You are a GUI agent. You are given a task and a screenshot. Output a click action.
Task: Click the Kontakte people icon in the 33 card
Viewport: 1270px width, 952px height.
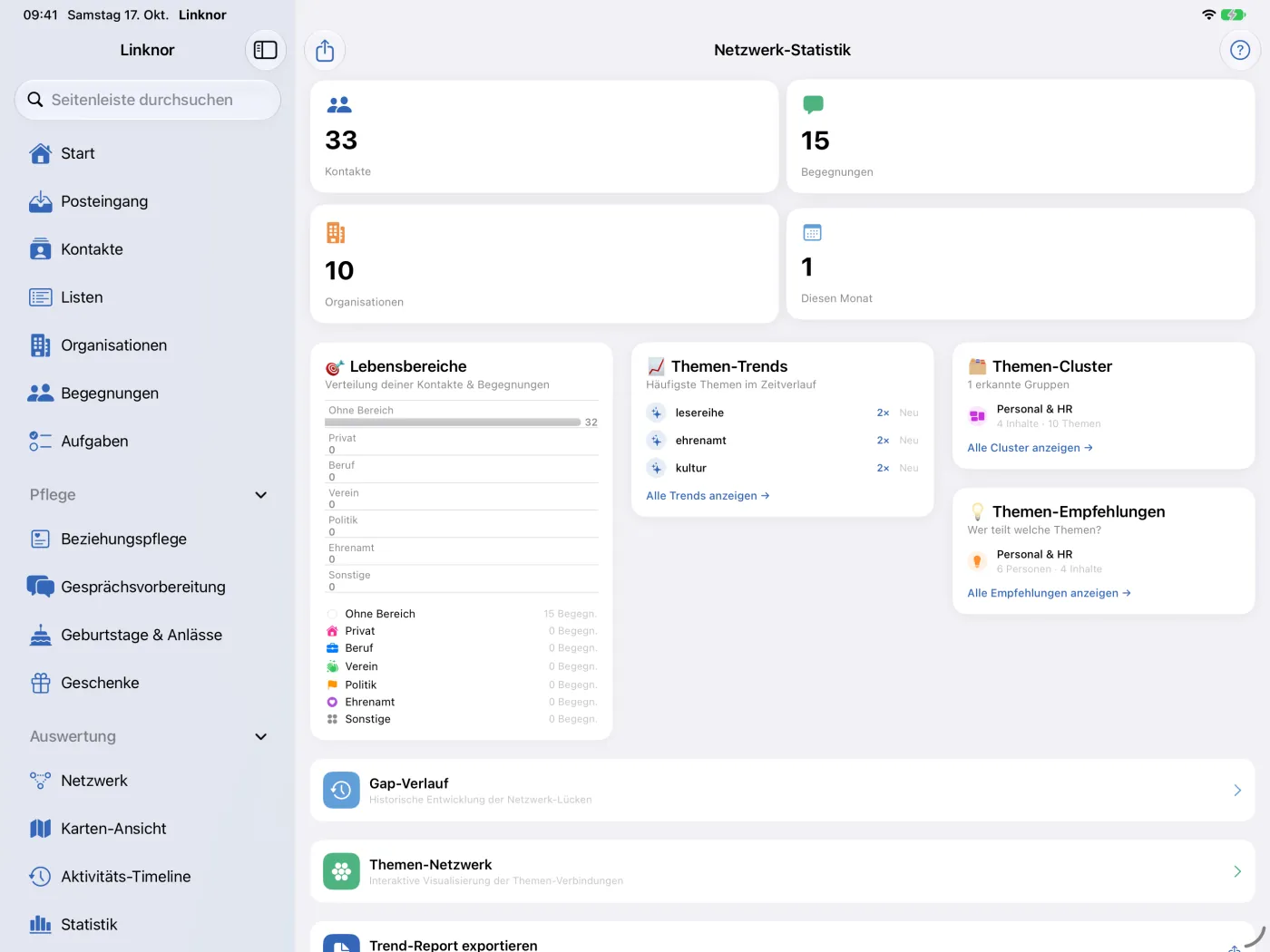tap(339, 105)
